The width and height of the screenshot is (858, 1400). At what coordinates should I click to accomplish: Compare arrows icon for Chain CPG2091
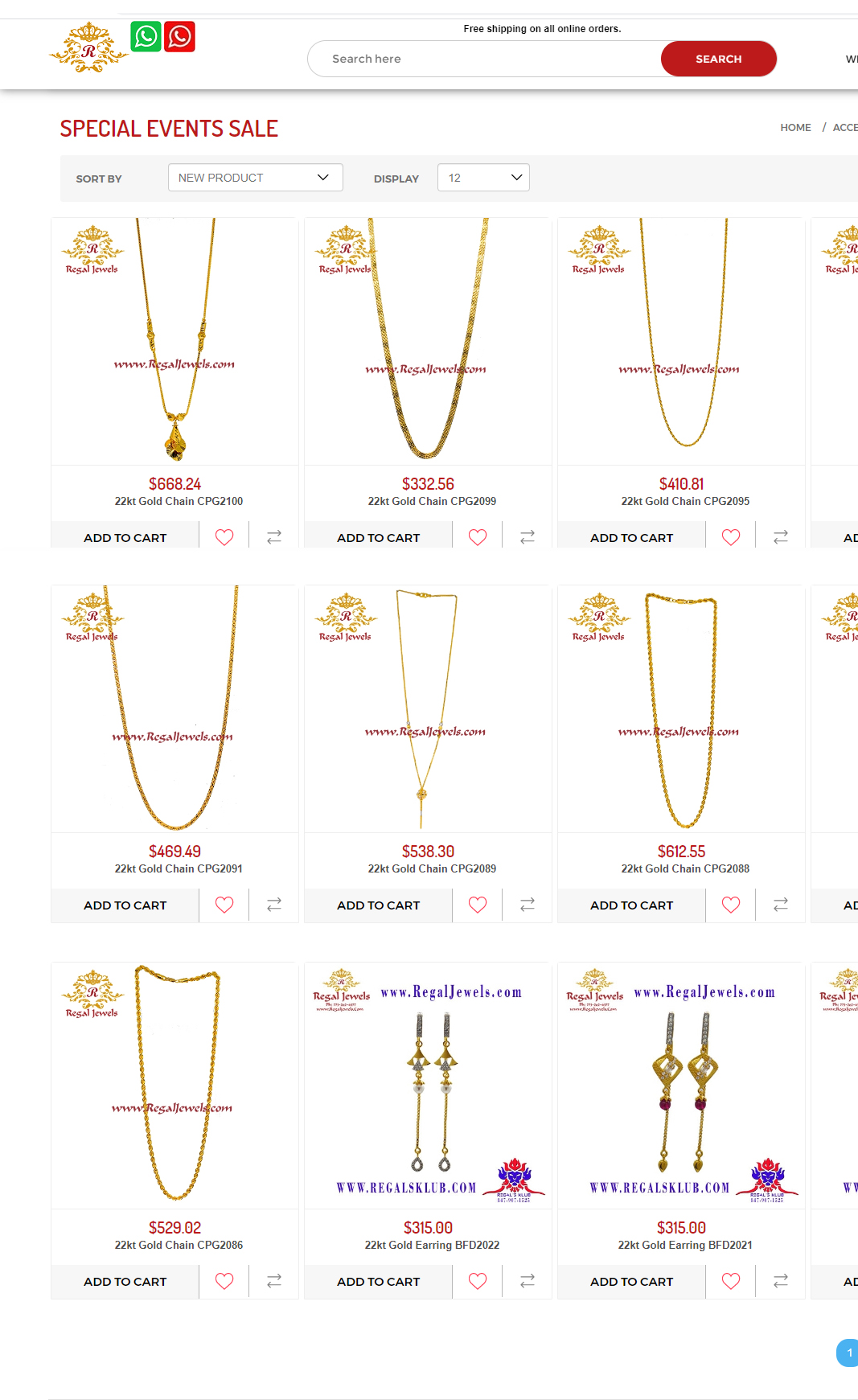(x=274, y=905)
